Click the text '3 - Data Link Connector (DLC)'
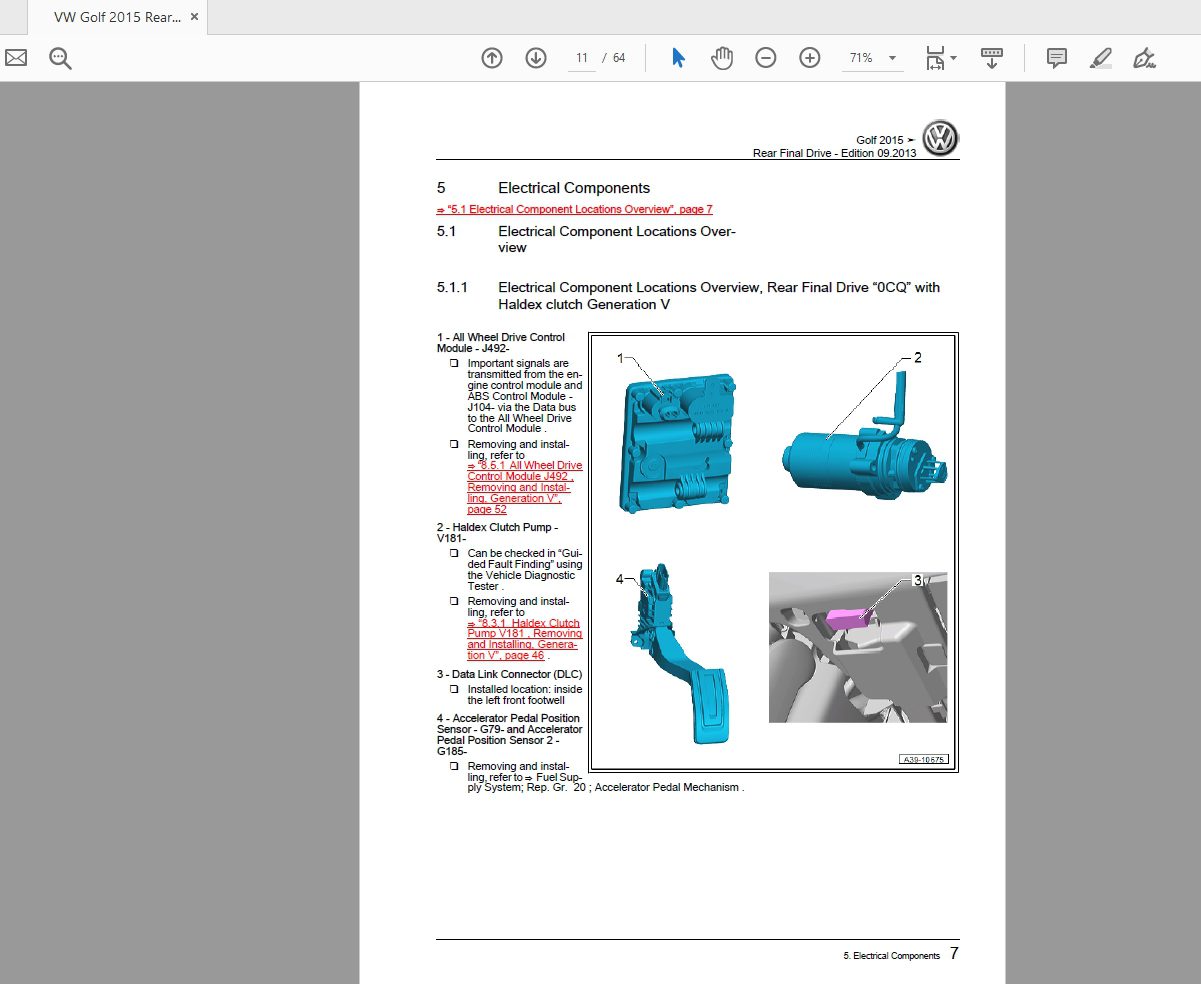Screen dimensions: 1201x984 coord(509,674)
